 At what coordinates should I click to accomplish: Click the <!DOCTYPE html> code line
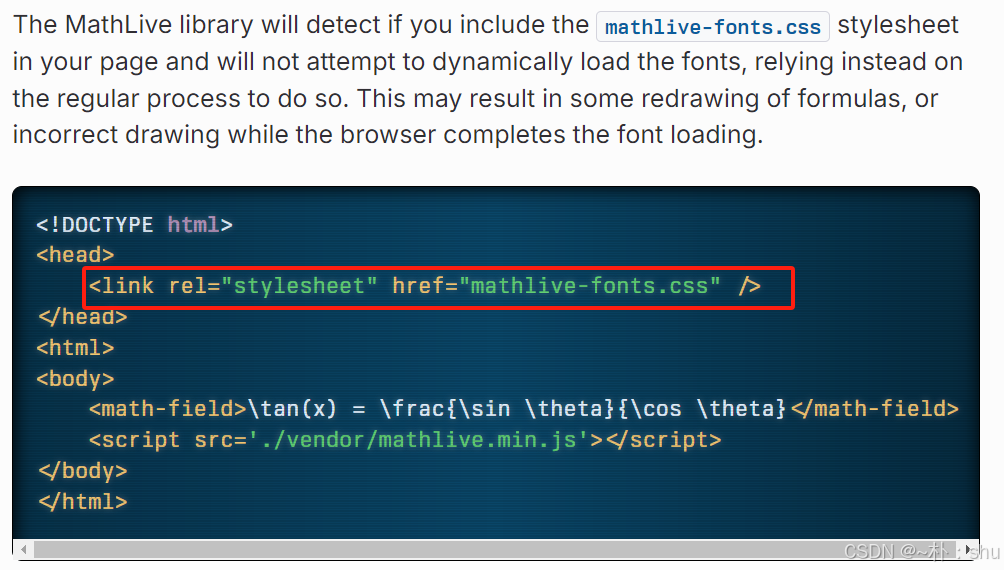134,225
